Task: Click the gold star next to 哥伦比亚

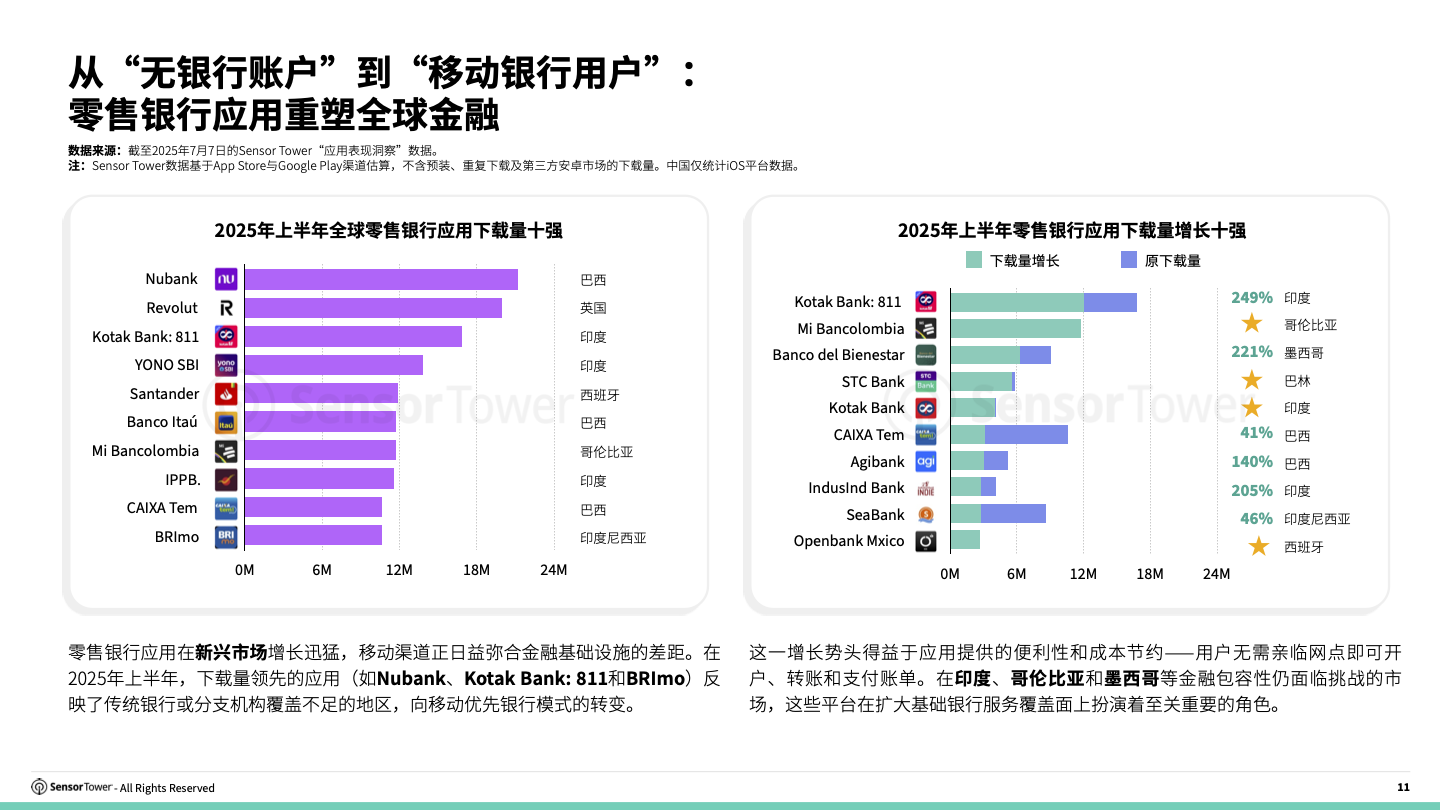Action: pos(1251,323)
